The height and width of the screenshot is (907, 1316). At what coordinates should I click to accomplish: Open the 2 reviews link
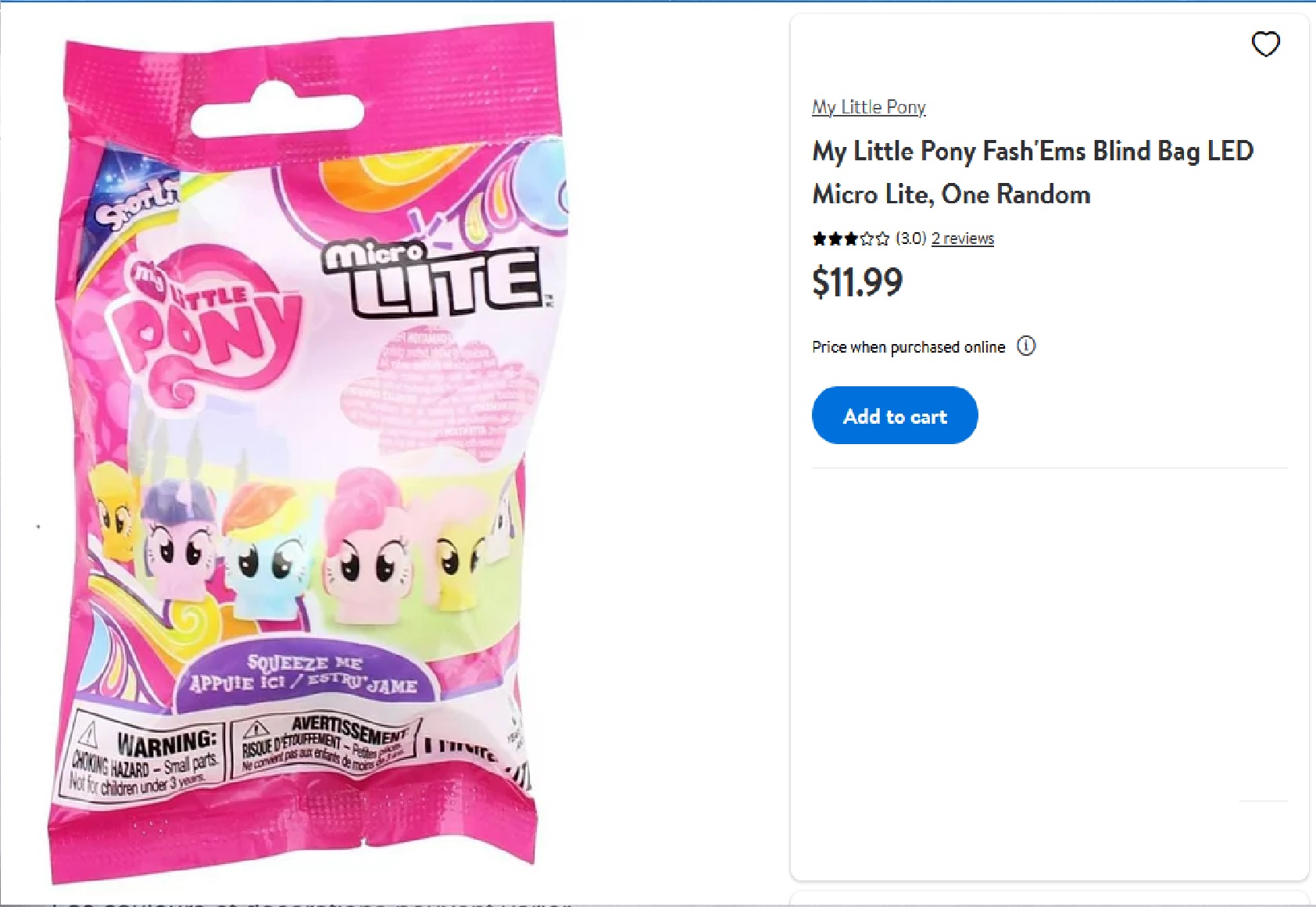[x=962, y=238]
